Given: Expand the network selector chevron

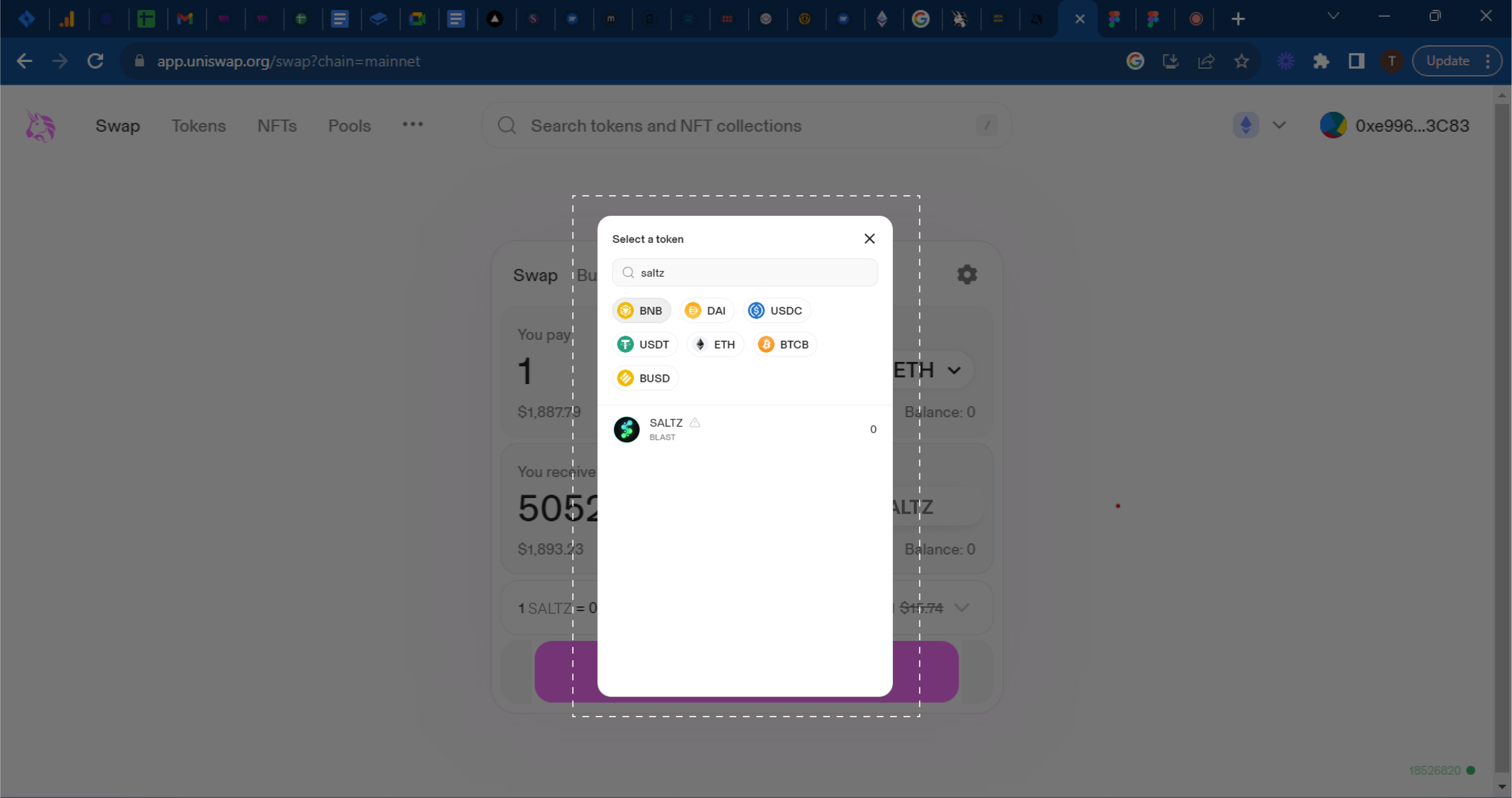Looking at the screenshot, I should (x=1279, y=126).
